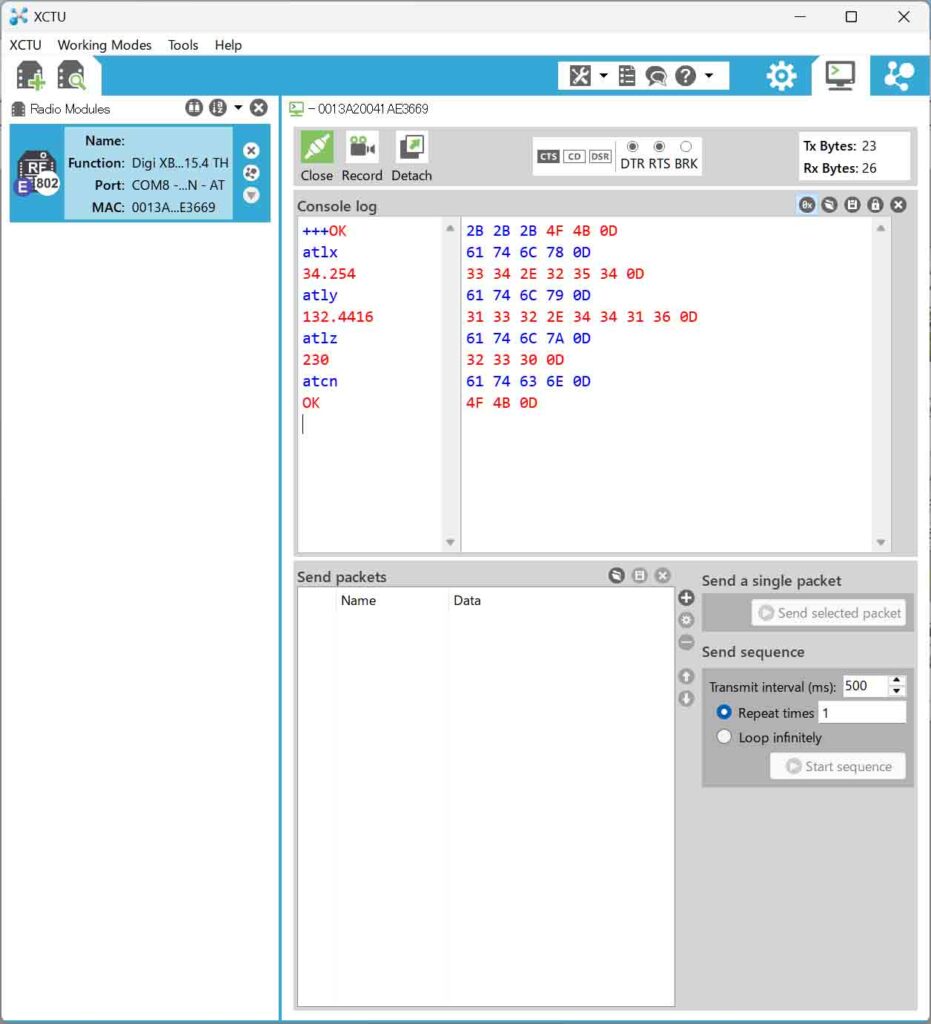931x1024 pixels.
Task: Expand the radio module card arrow
Action: pyautogui.click(x=251, y=195)
